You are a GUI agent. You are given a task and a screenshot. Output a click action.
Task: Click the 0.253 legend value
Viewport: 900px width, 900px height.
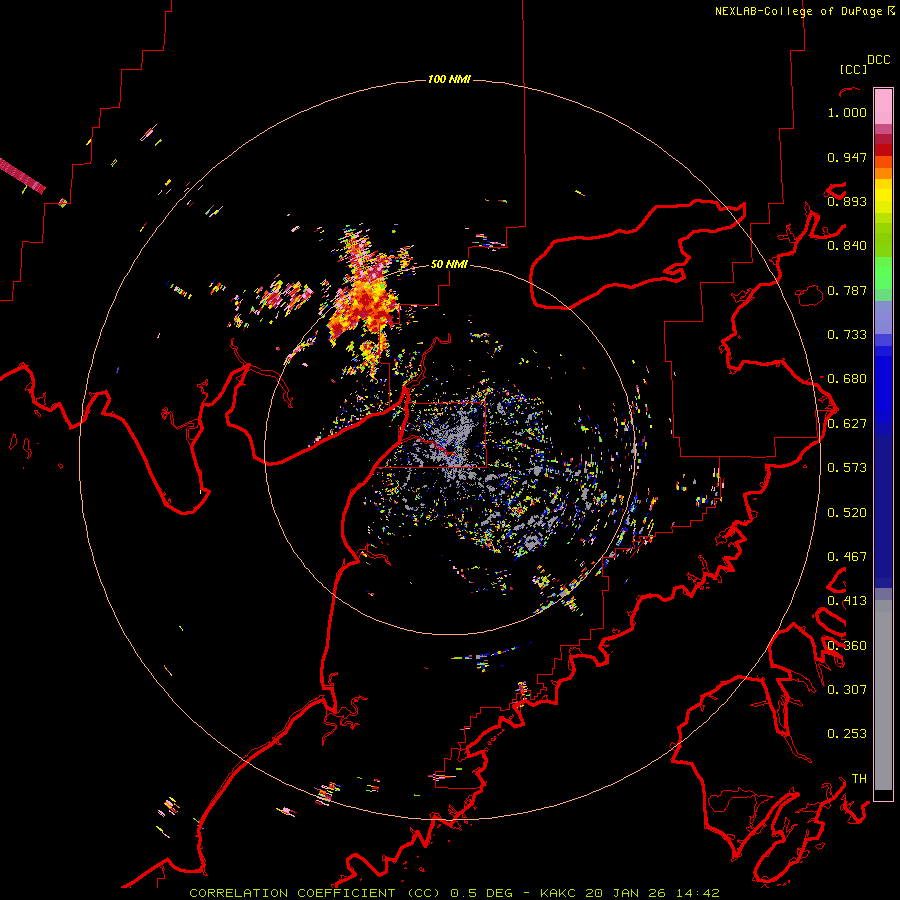847,734
